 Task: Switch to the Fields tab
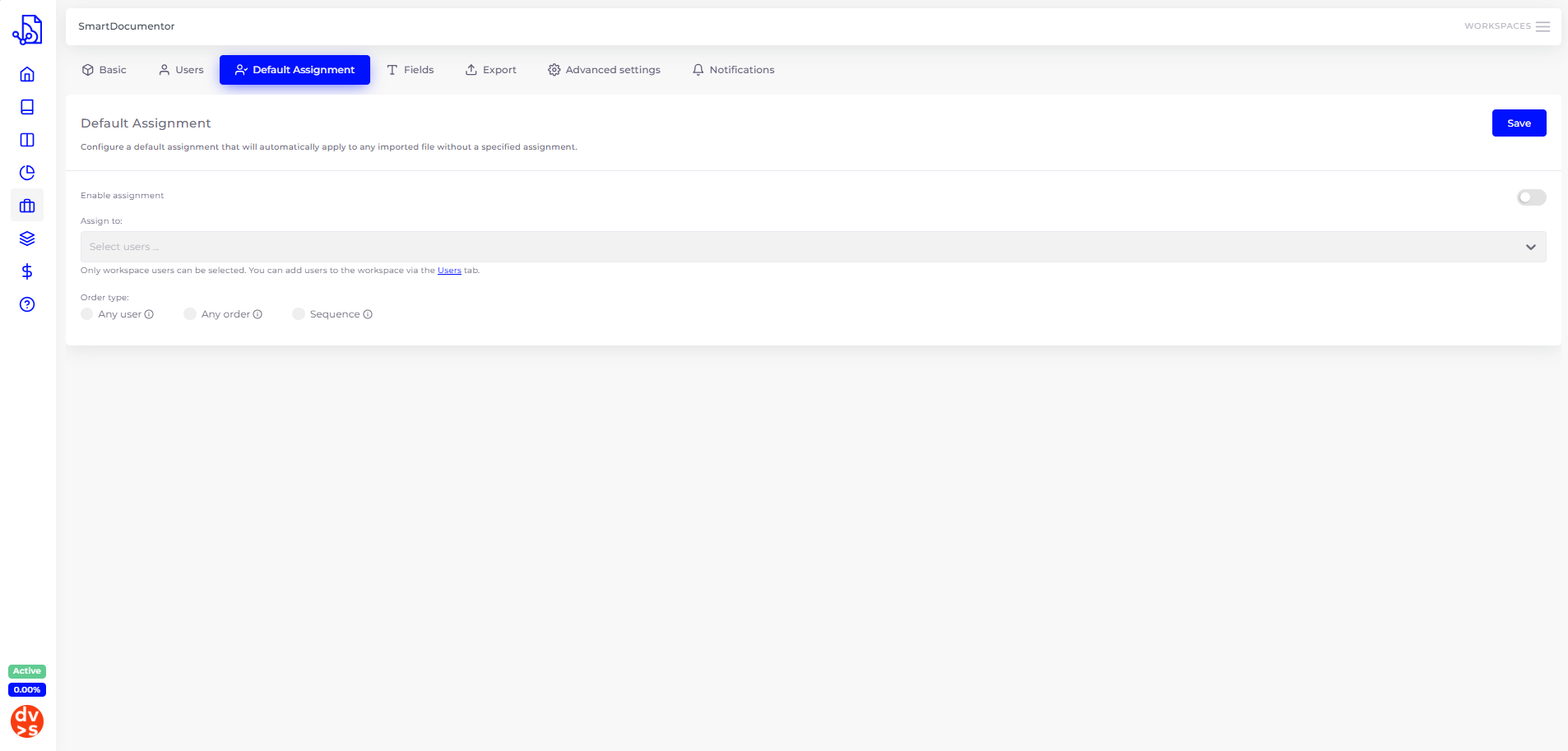click(411, 70)
